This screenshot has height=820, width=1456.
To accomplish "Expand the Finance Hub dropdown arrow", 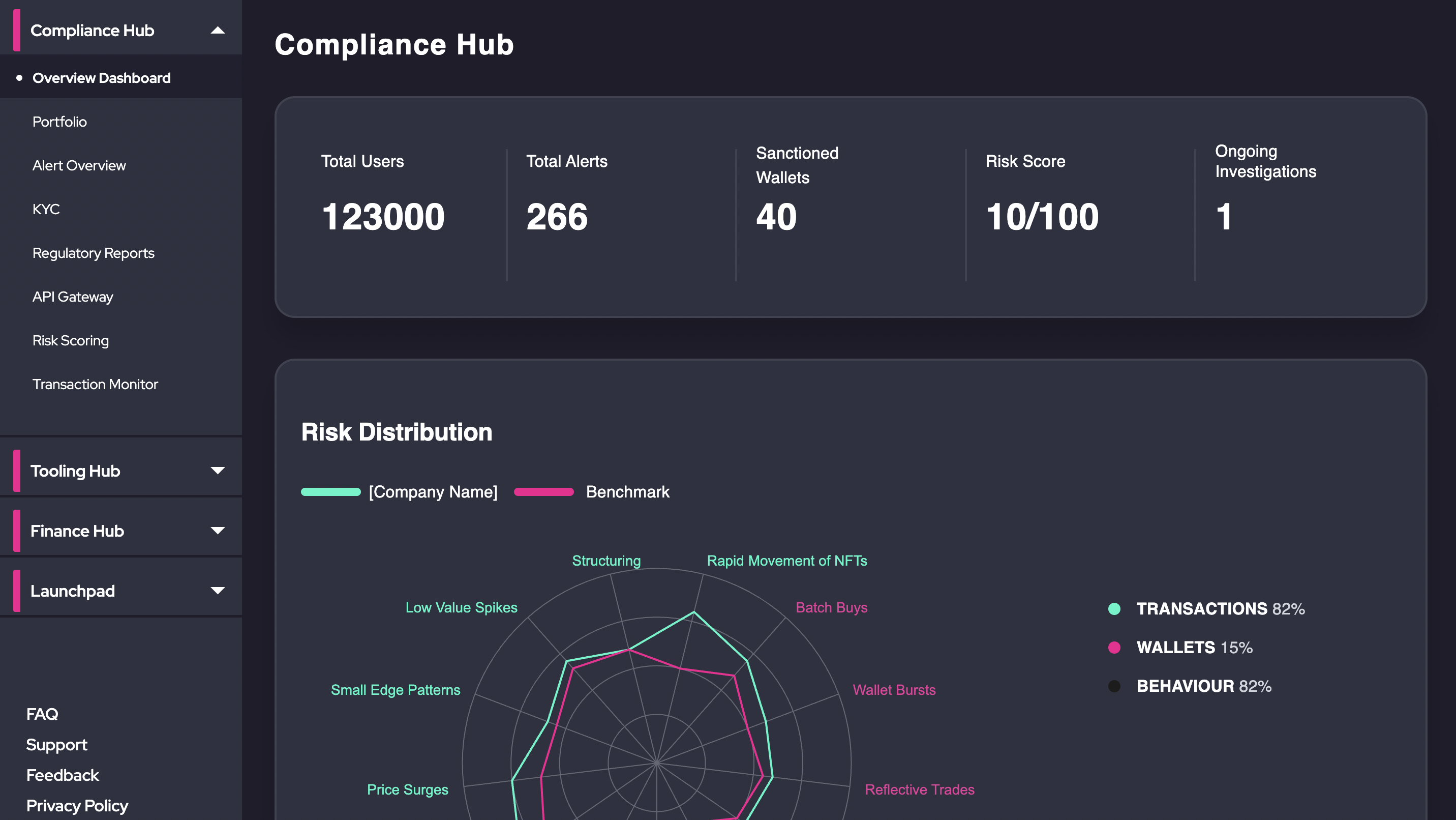I will coord(218,531).
